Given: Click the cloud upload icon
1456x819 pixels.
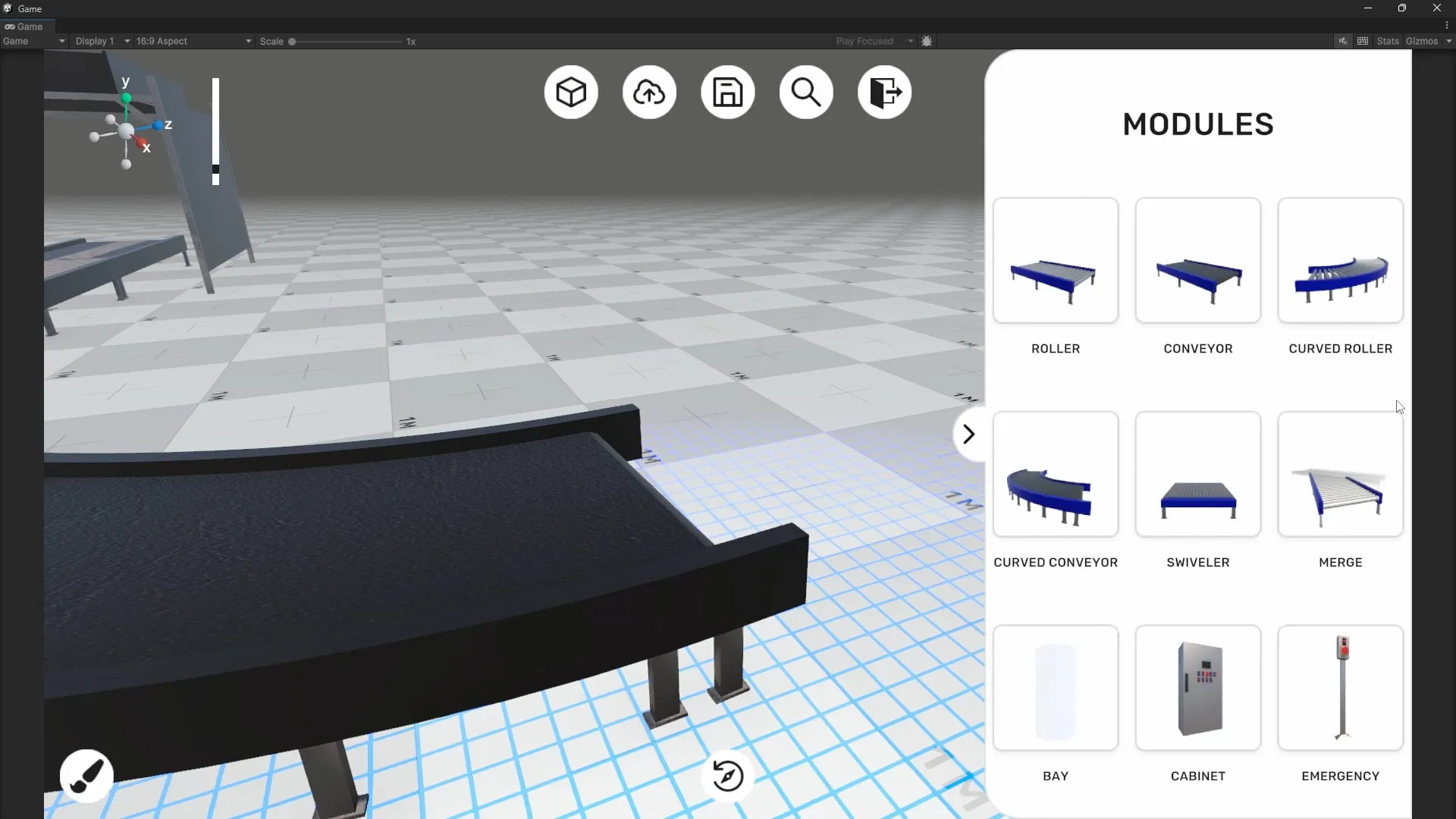Looking at the screenshot, I should [649, 93].
